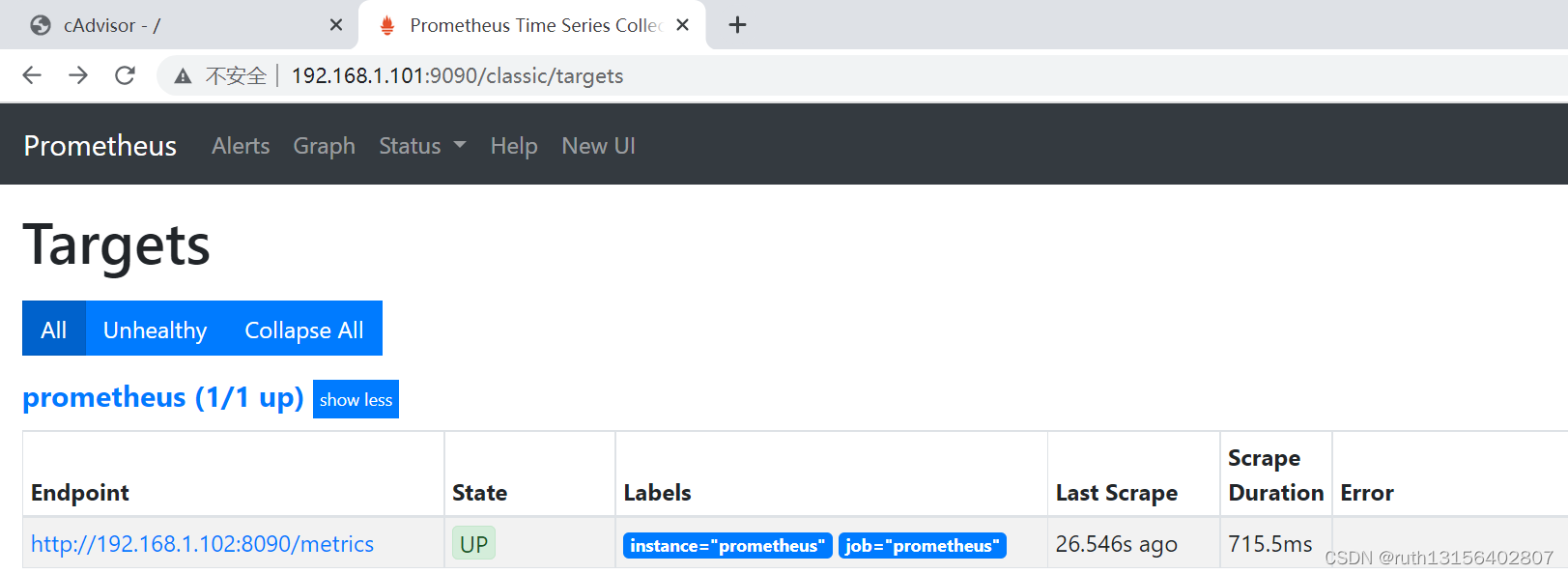Collapse job with show less button
The width and height of the screenshot is (1568, 574).
356,399
